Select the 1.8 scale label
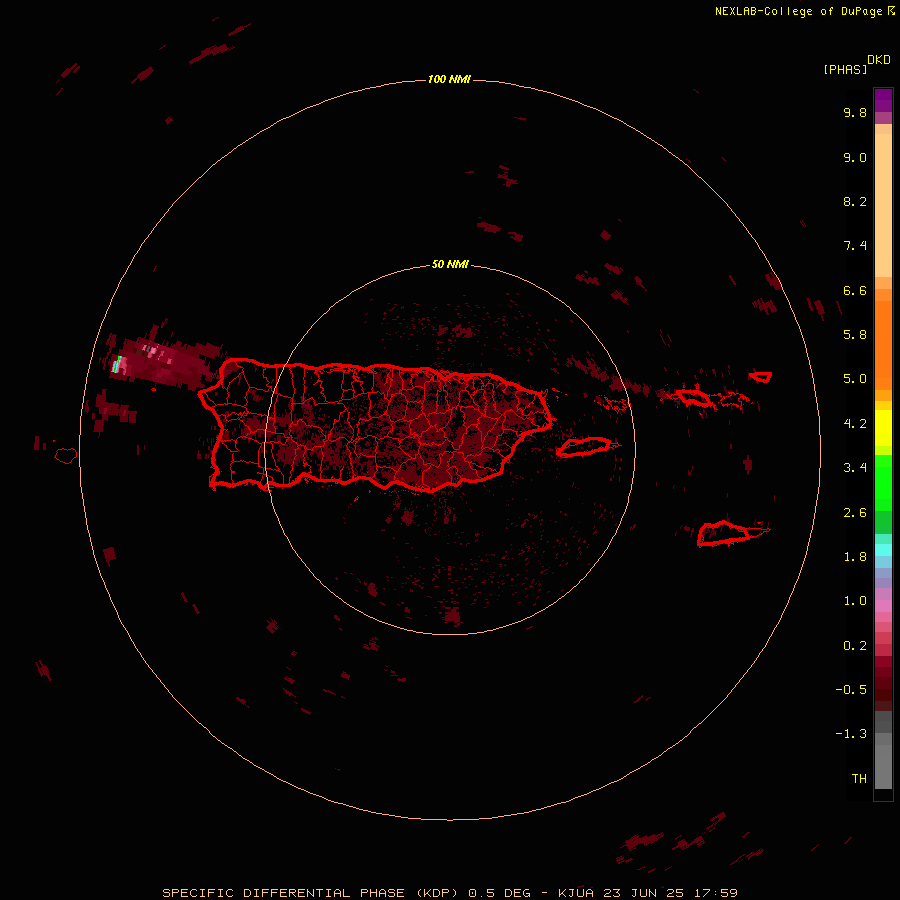 point(855,557)
